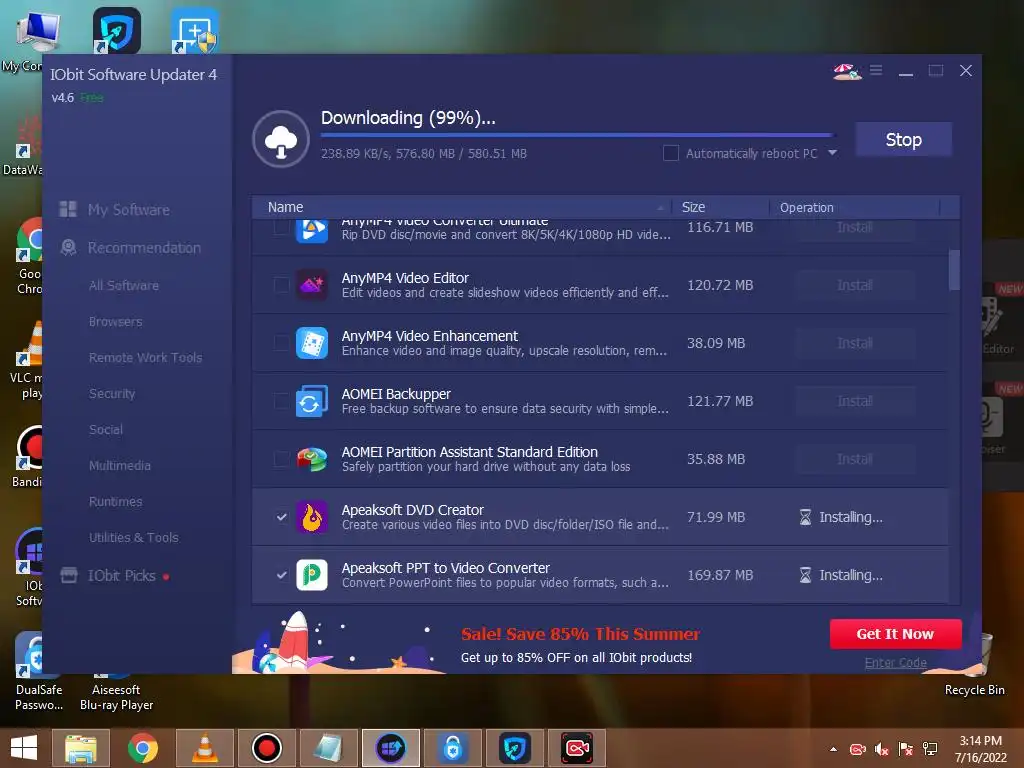Show hidden system tray icons arrow

click(x=833, y=749)
